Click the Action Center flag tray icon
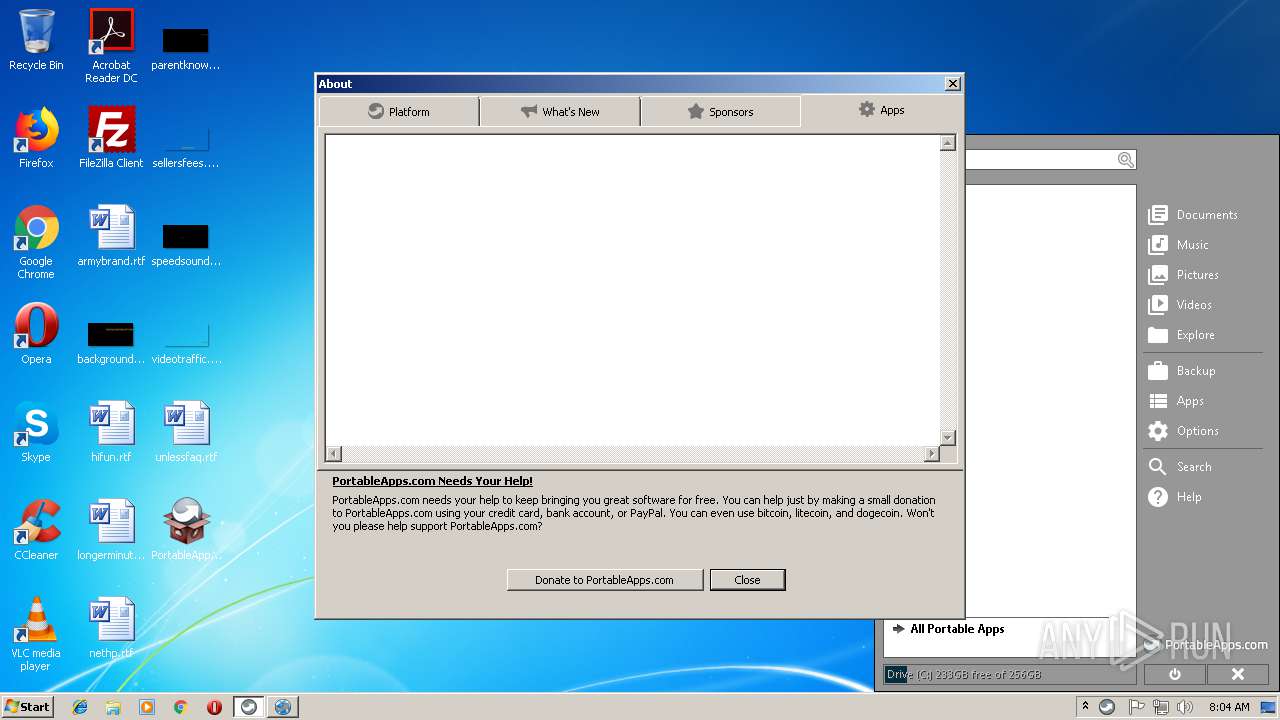The image size is (1280, 720). (x=1136, y=707)
